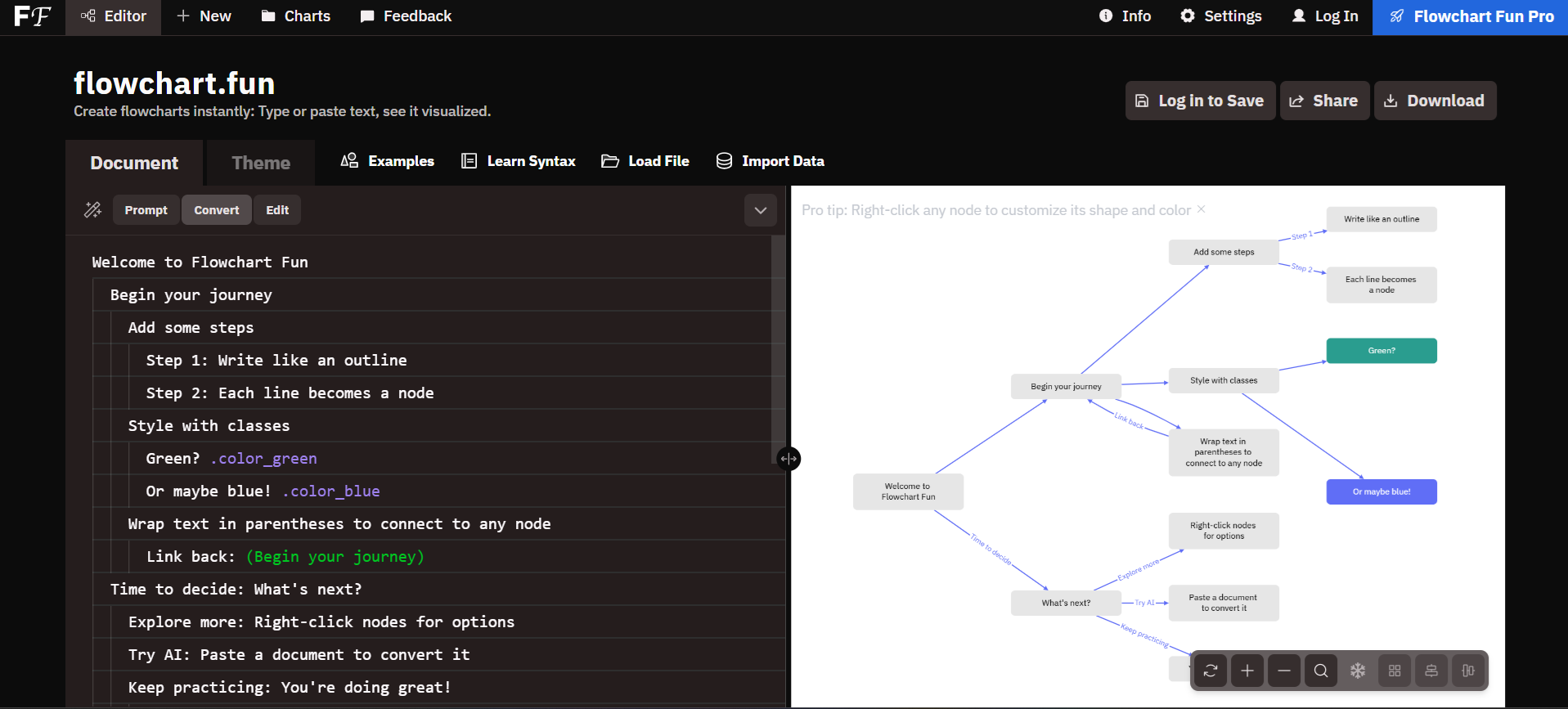Open the Charts page
1568x709 pixels.
click(295, 16)
